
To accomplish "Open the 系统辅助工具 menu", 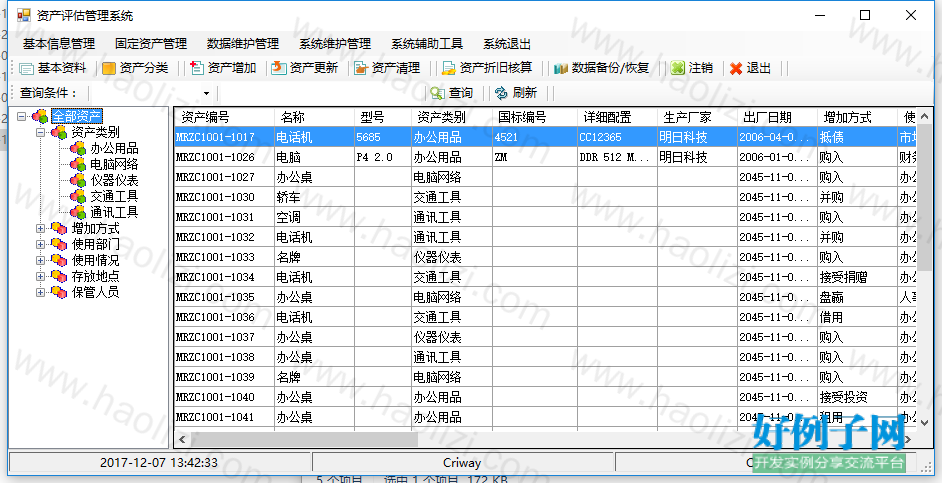I will click(x=427, y=44).
